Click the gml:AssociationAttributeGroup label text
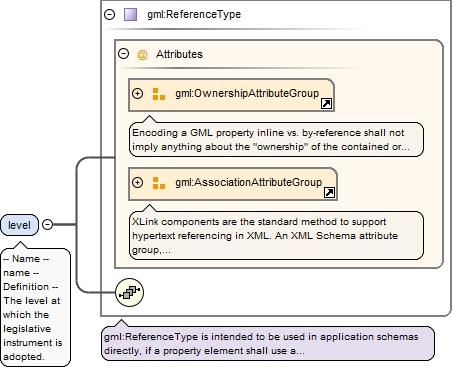This screenshot has height=370, width=453. click(249, 183)
